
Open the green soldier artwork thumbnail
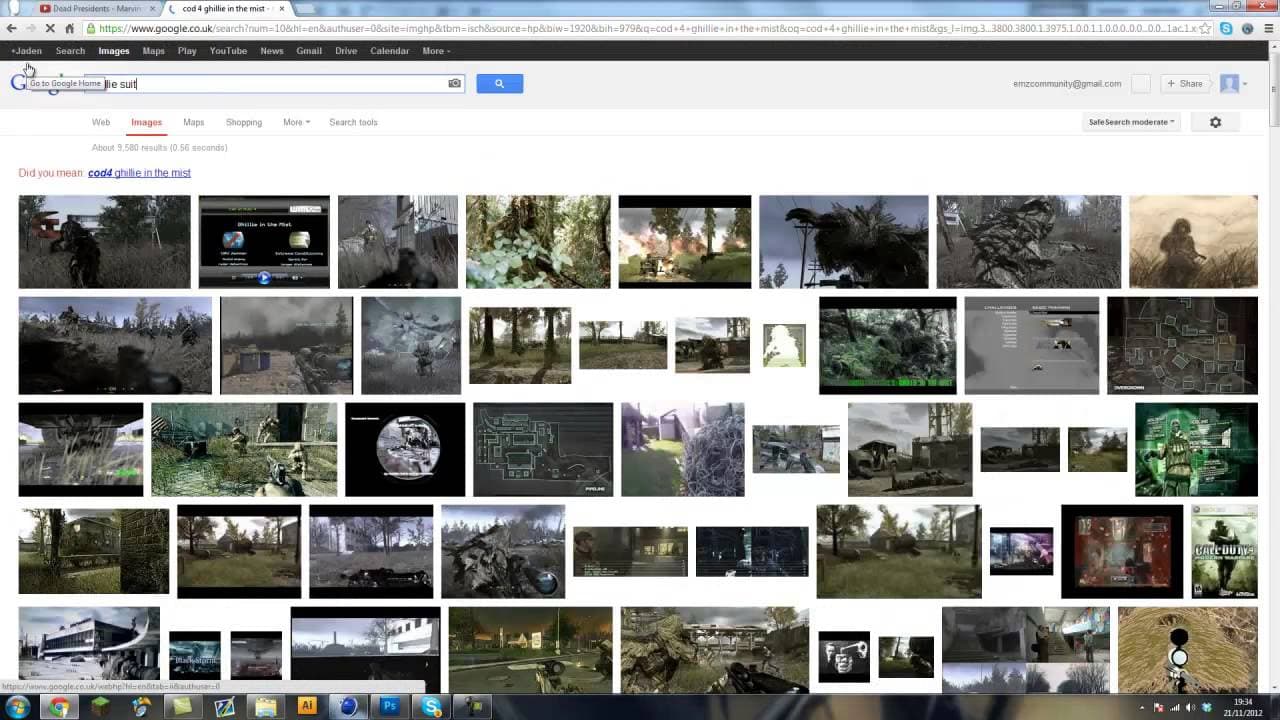click(x=1196, y=450)
